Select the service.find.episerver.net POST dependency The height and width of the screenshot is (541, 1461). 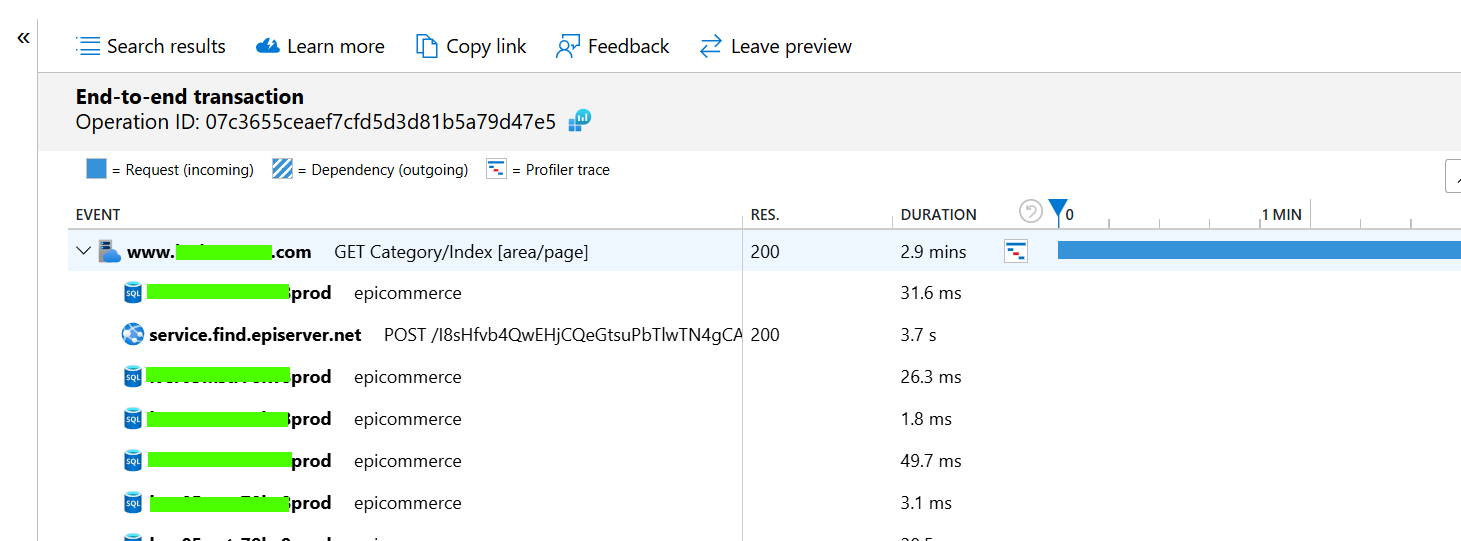coord(255,335)
